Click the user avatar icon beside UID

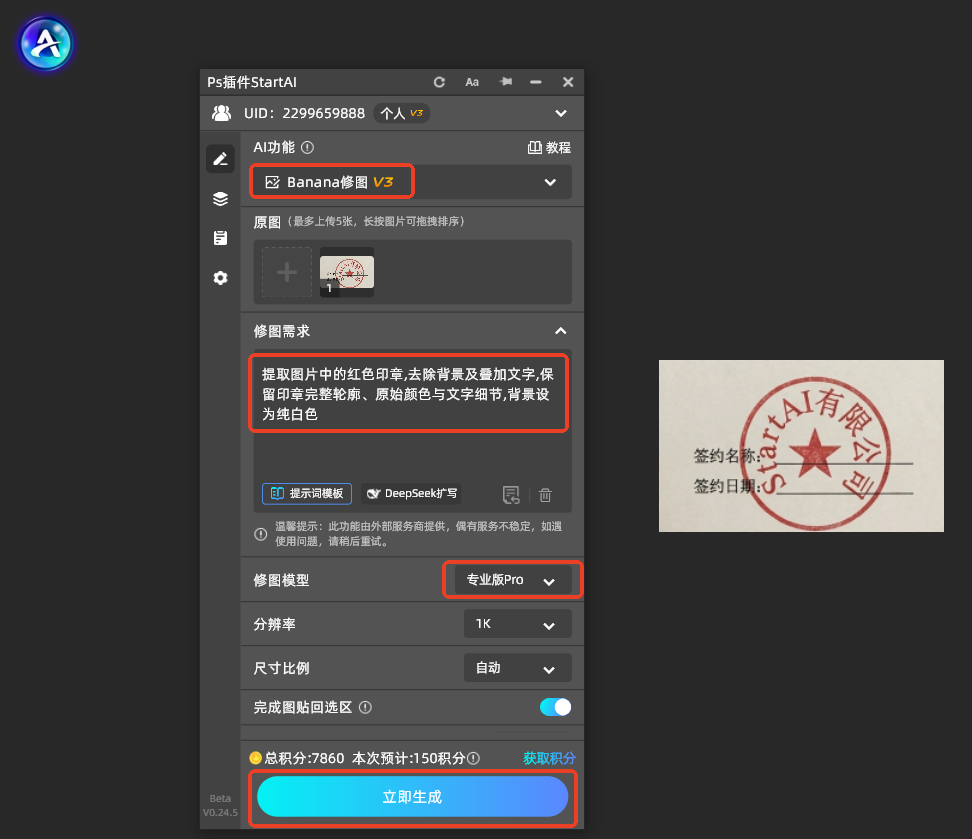pos(221,113)
